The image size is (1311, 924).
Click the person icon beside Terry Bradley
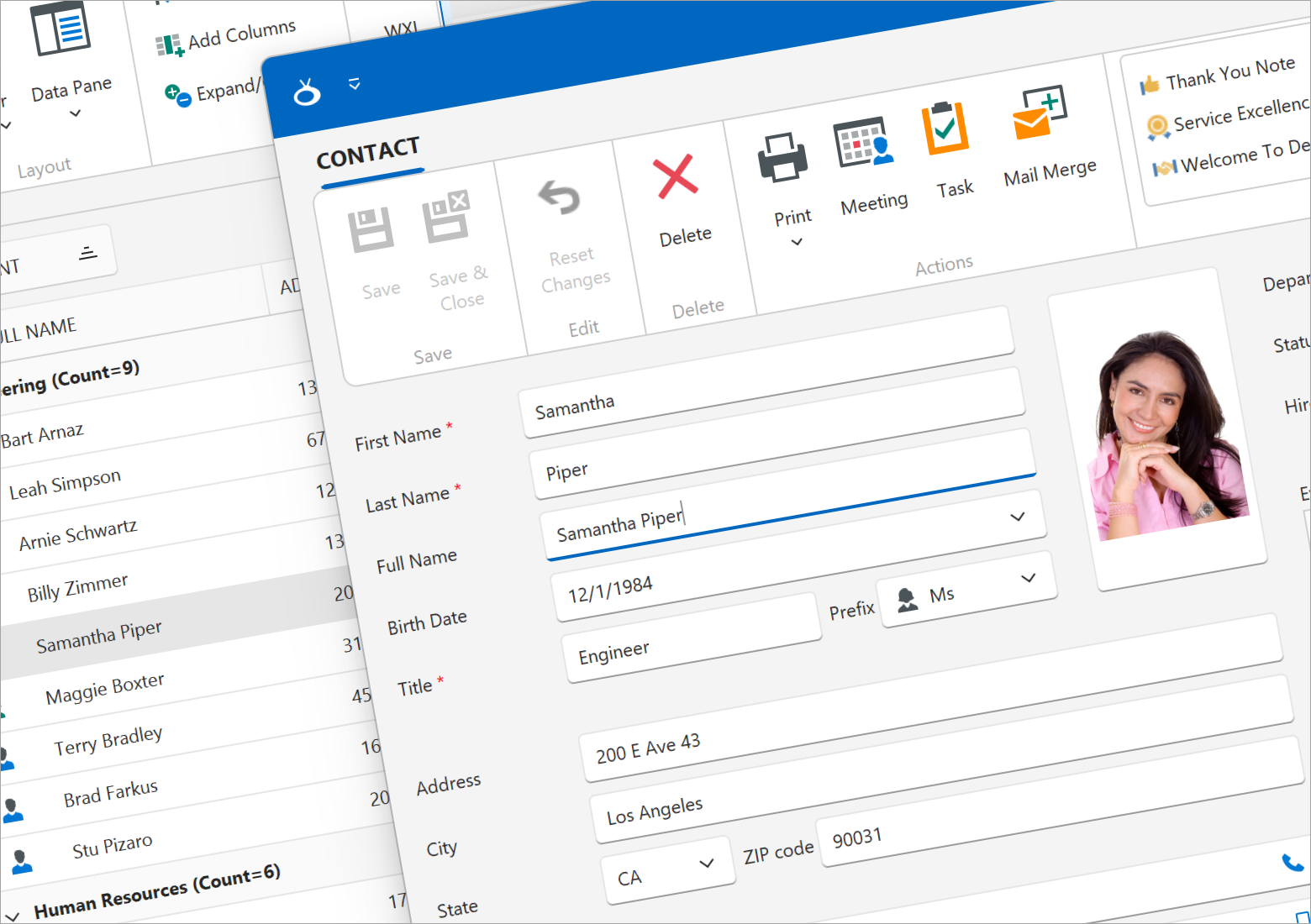[x=6, y=759]
